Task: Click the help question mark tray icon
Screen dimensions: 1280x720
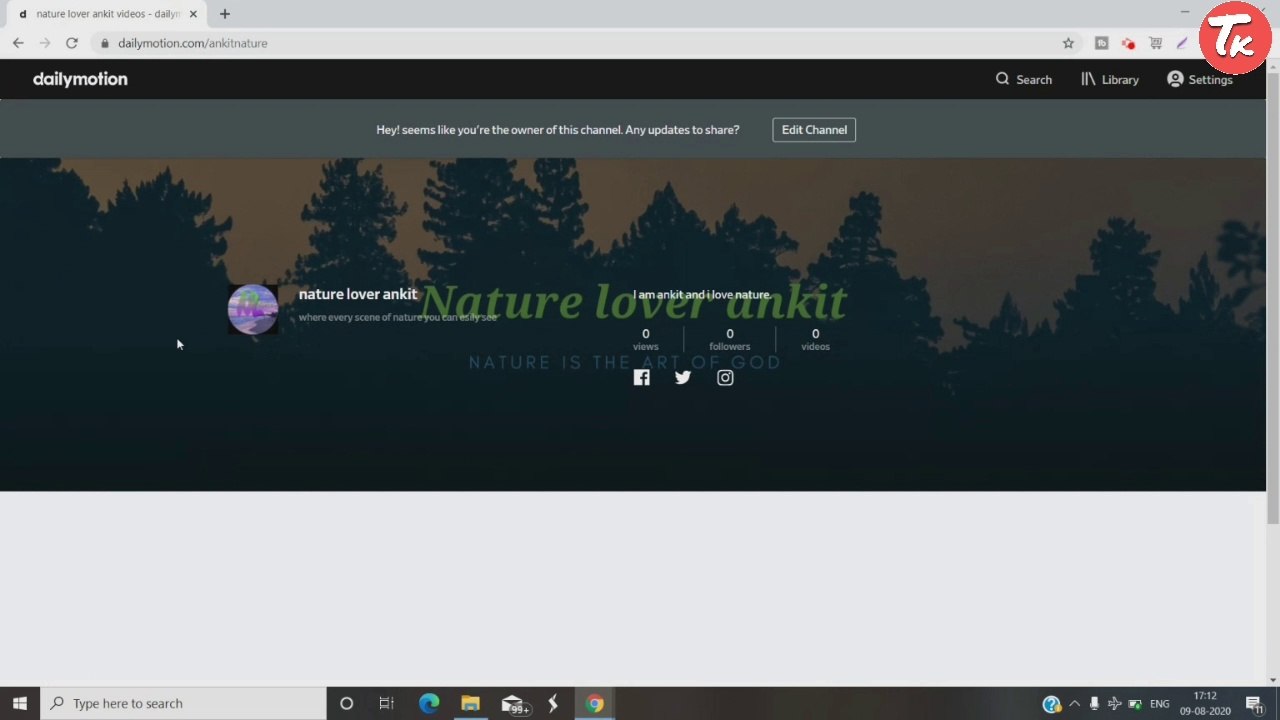Action: (1051, 704)
